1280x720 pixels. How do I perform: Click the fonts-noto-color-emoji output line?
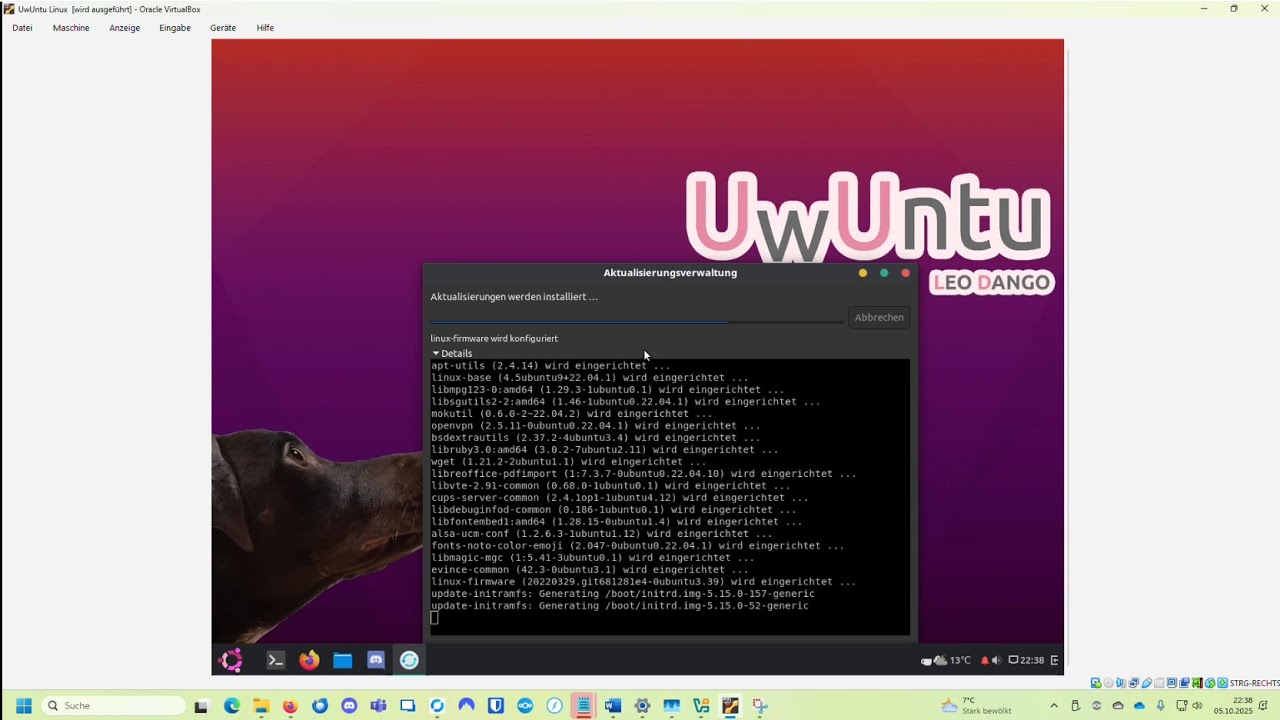pos(638,546)
